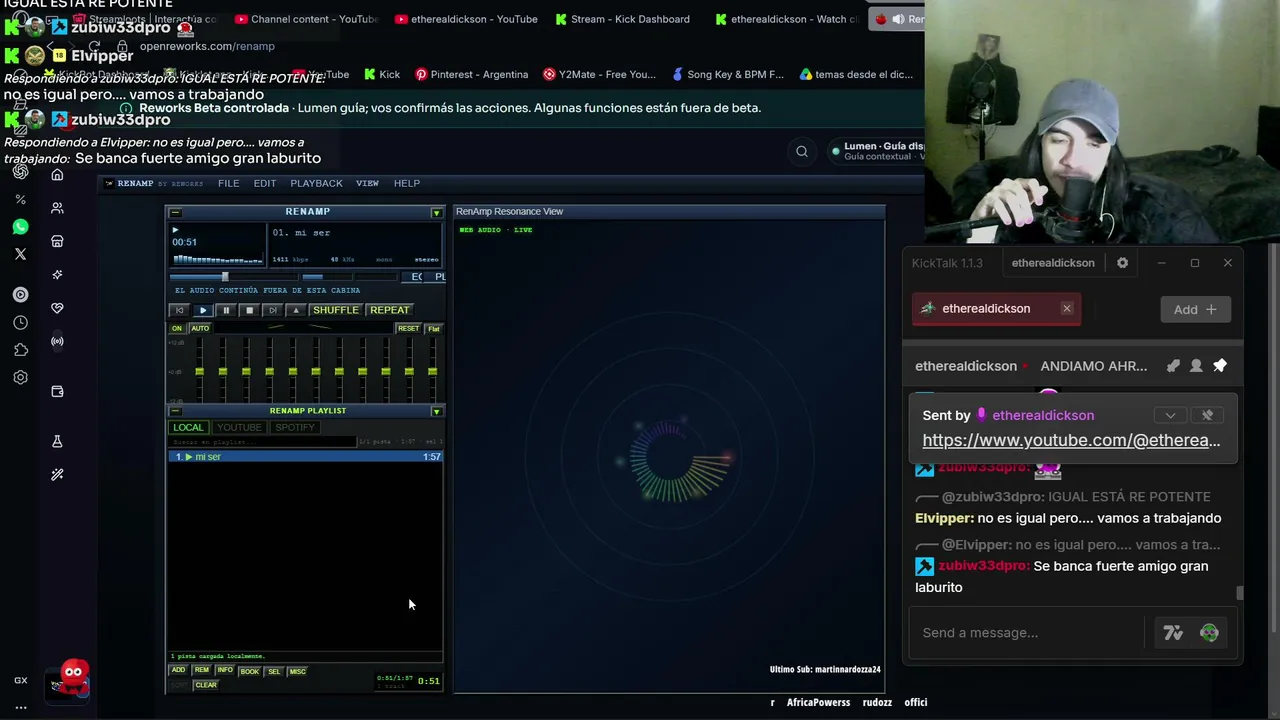
Task: Open the Kick emote picker icon
Action: (x=1209, y=632)
